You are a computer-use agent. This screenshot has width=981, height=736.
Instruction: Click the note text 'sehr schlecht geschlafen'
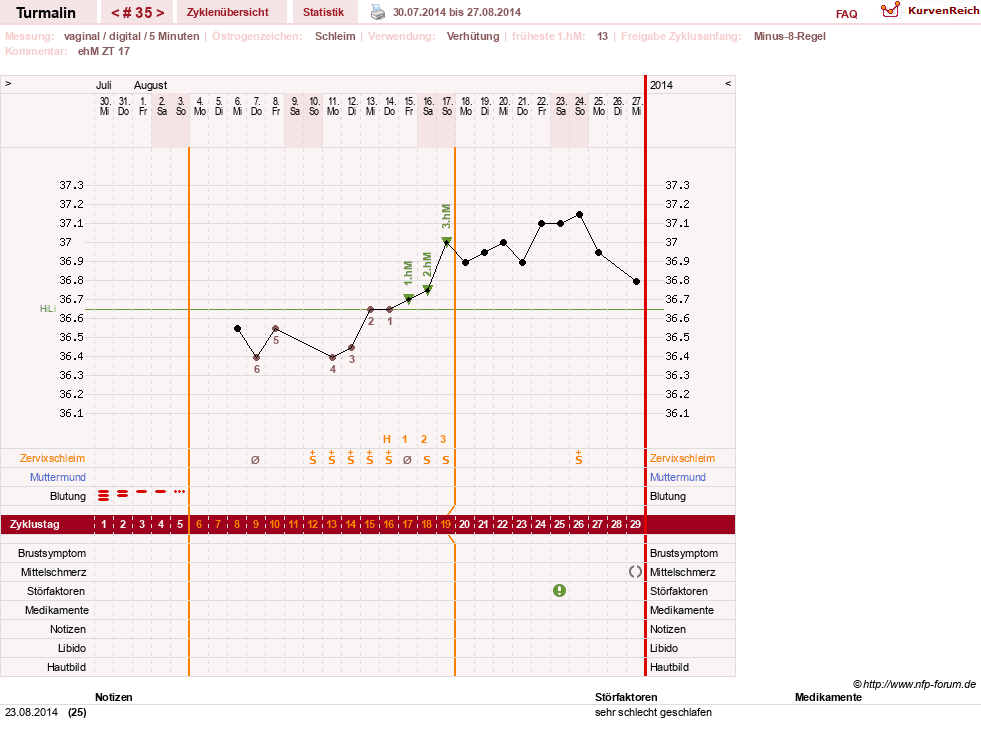653,712
